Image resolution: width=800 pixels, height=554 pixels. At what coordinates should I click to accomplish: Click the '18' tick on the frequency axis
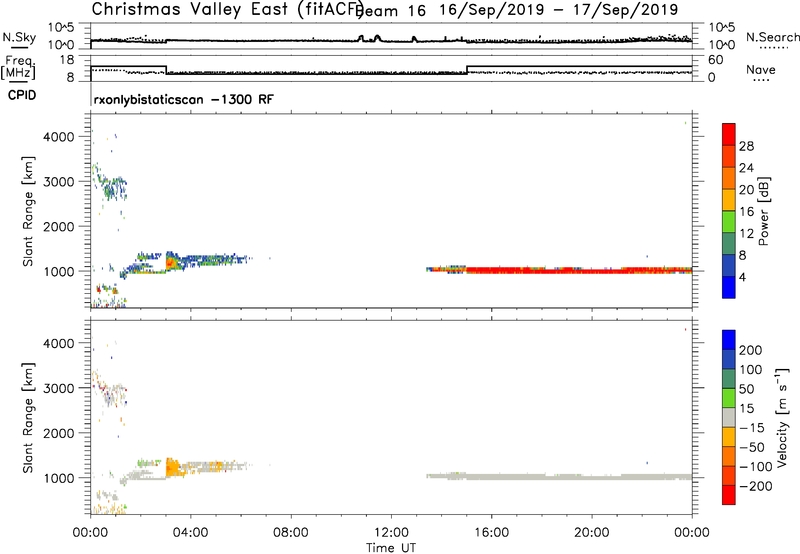67,60
